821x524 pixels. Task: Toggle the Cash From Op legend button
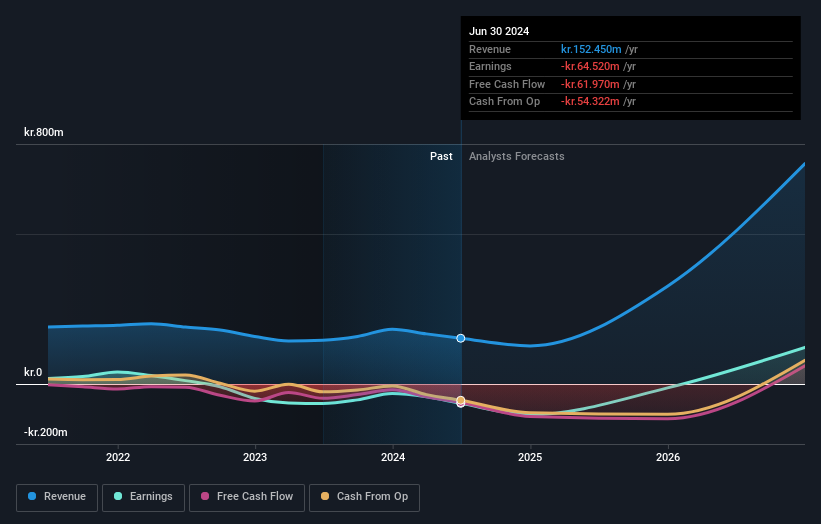pyautogui.click(x=364, y=497)
